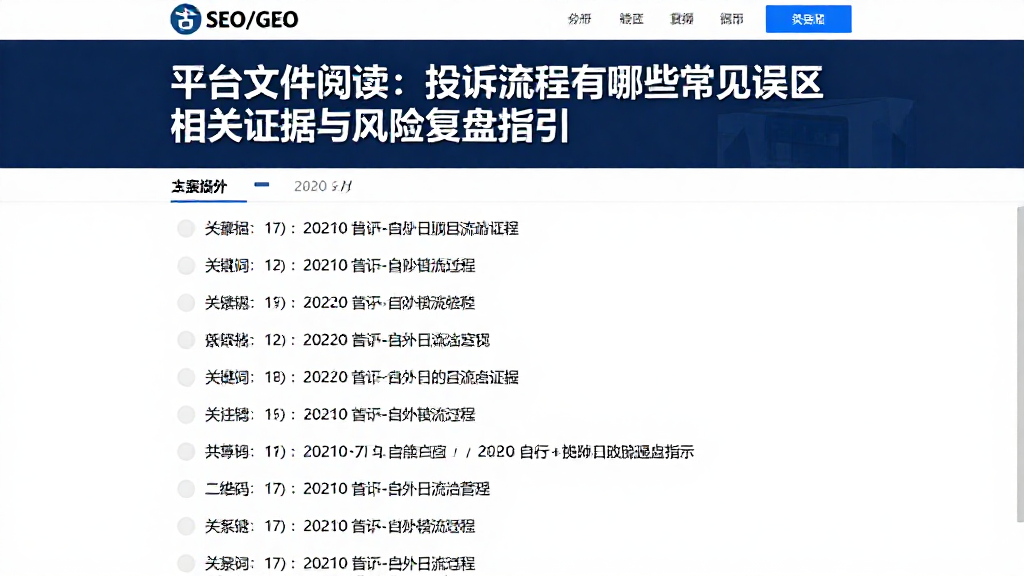This screenshot has height=576, width=1024.
Task: Select the radio for the "二维码" row
Action: click(x=186, y=489)
